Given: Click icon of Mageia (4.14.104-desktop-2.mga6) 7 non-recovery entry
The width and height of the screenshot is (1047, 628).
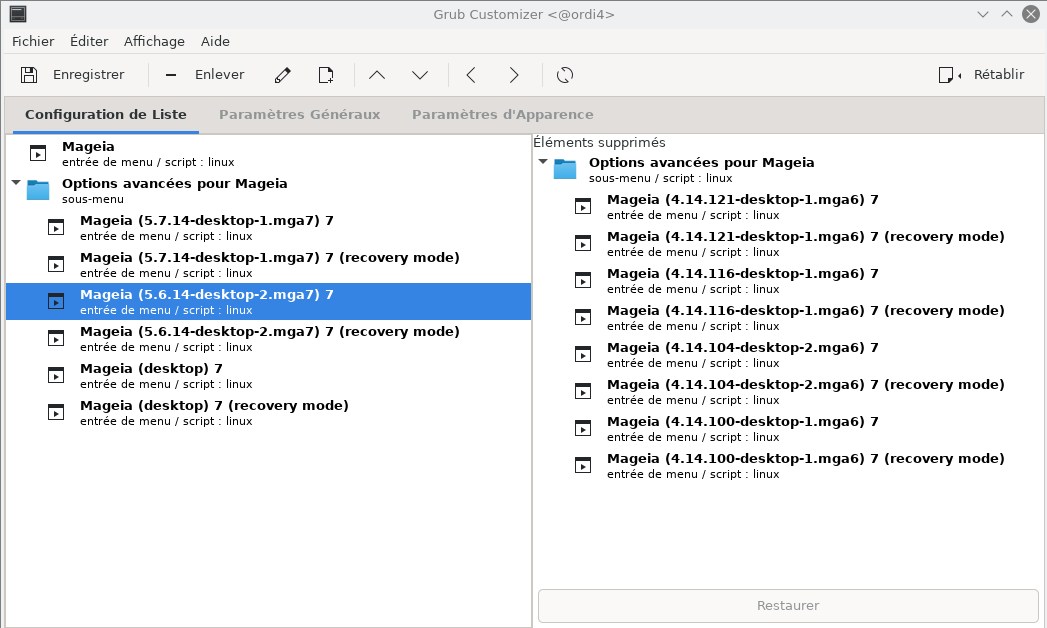Looking at the screenshot, I should point(583,355).
